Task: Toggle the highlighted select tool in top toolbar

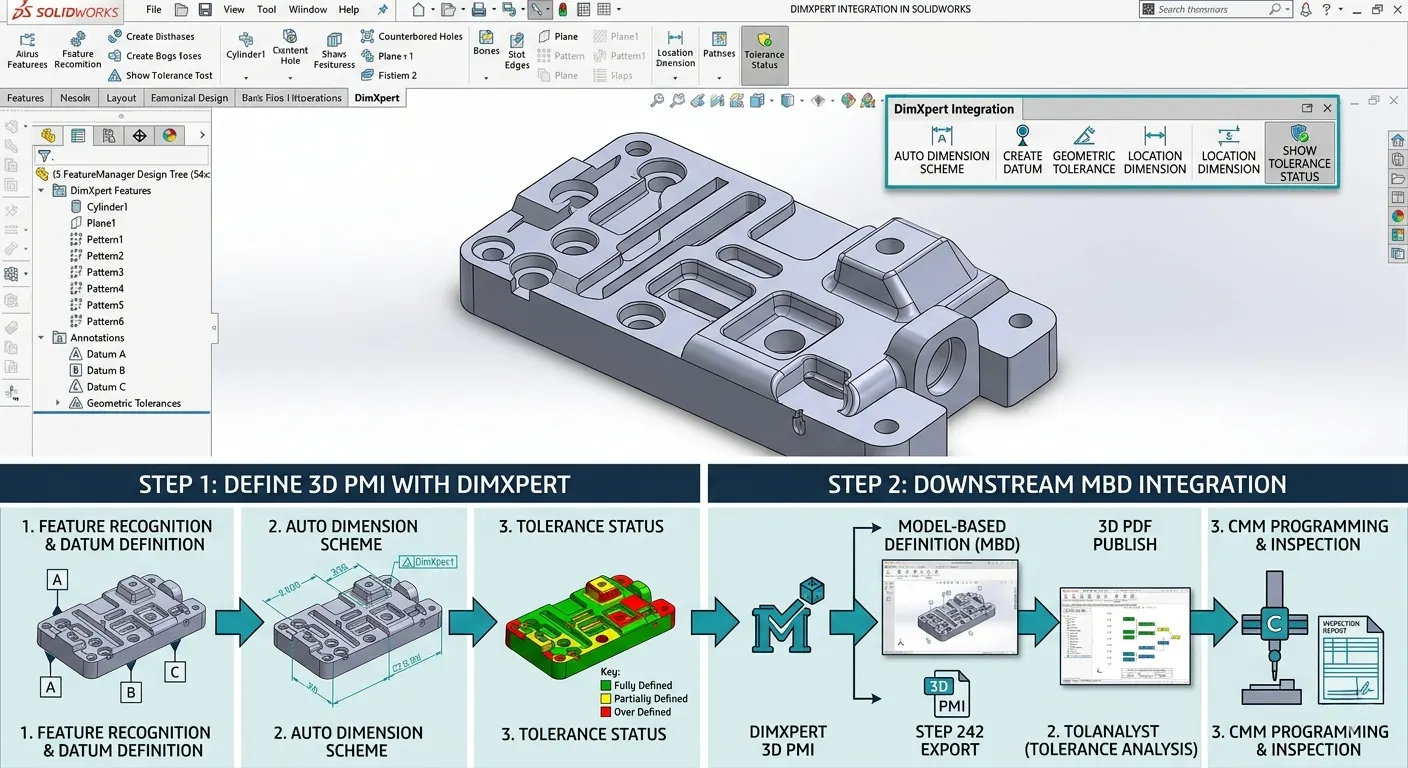Action: tap(539, 10)
